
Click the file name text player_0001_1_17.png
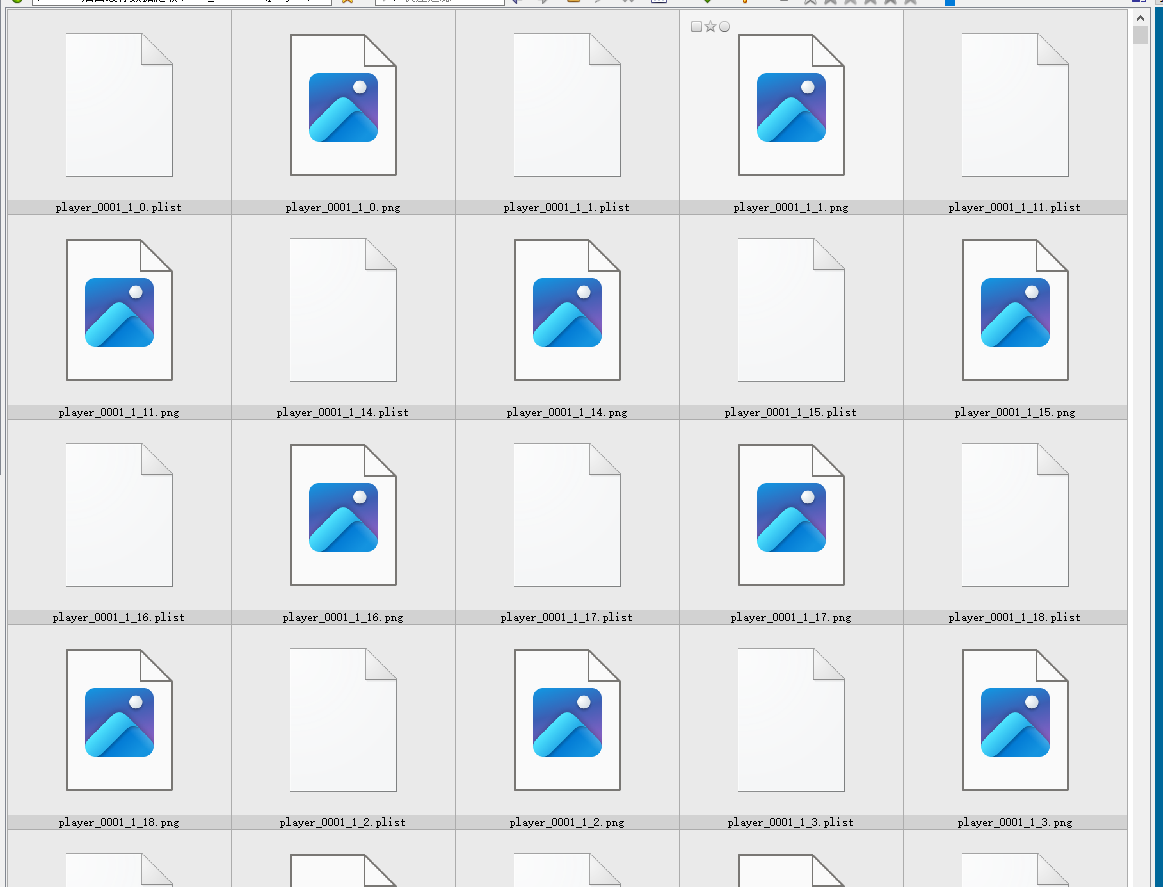pyautogui.click(x=791, y=617)
